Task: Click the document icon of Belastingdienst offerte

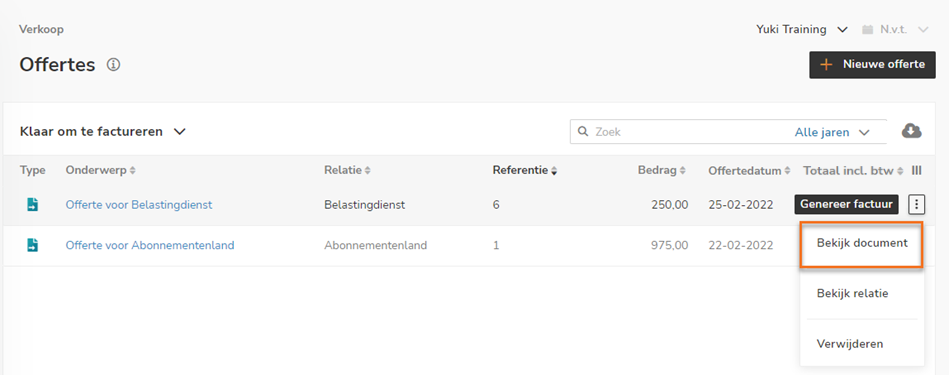Action: pos(33,205)
